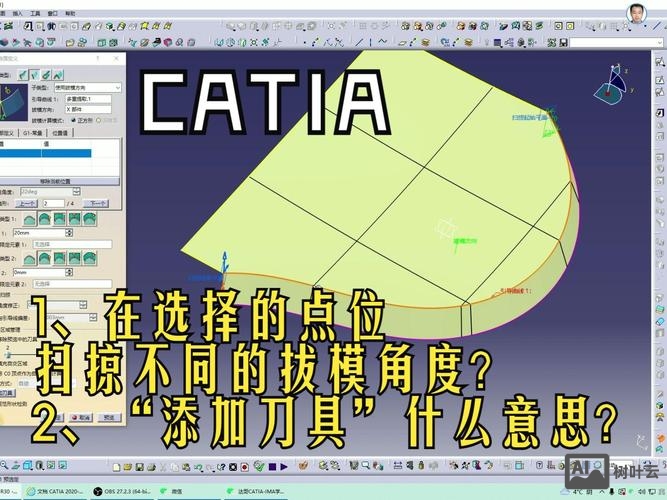Open the 窗口 menu
The width and height of the screenshot is (667, 500).
pyautogui.click(x=53, y=14)
